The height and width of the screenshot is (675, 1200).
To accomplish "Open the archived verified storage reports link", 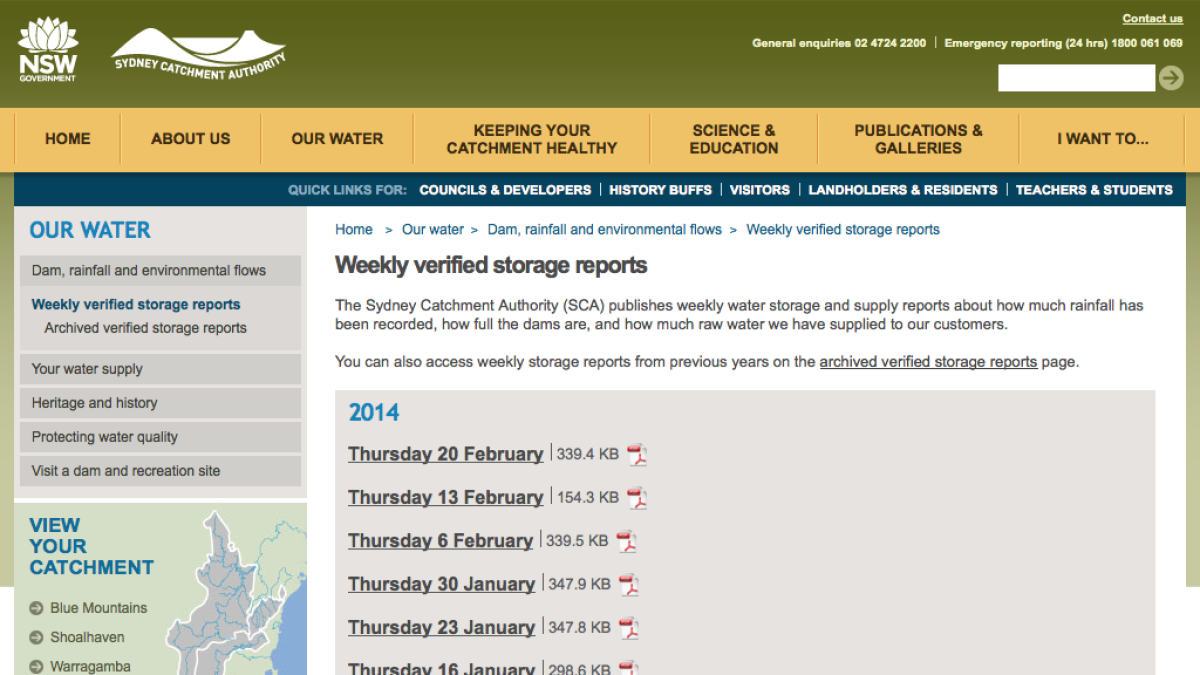I will pyautogui.click(x=928, y=361).
